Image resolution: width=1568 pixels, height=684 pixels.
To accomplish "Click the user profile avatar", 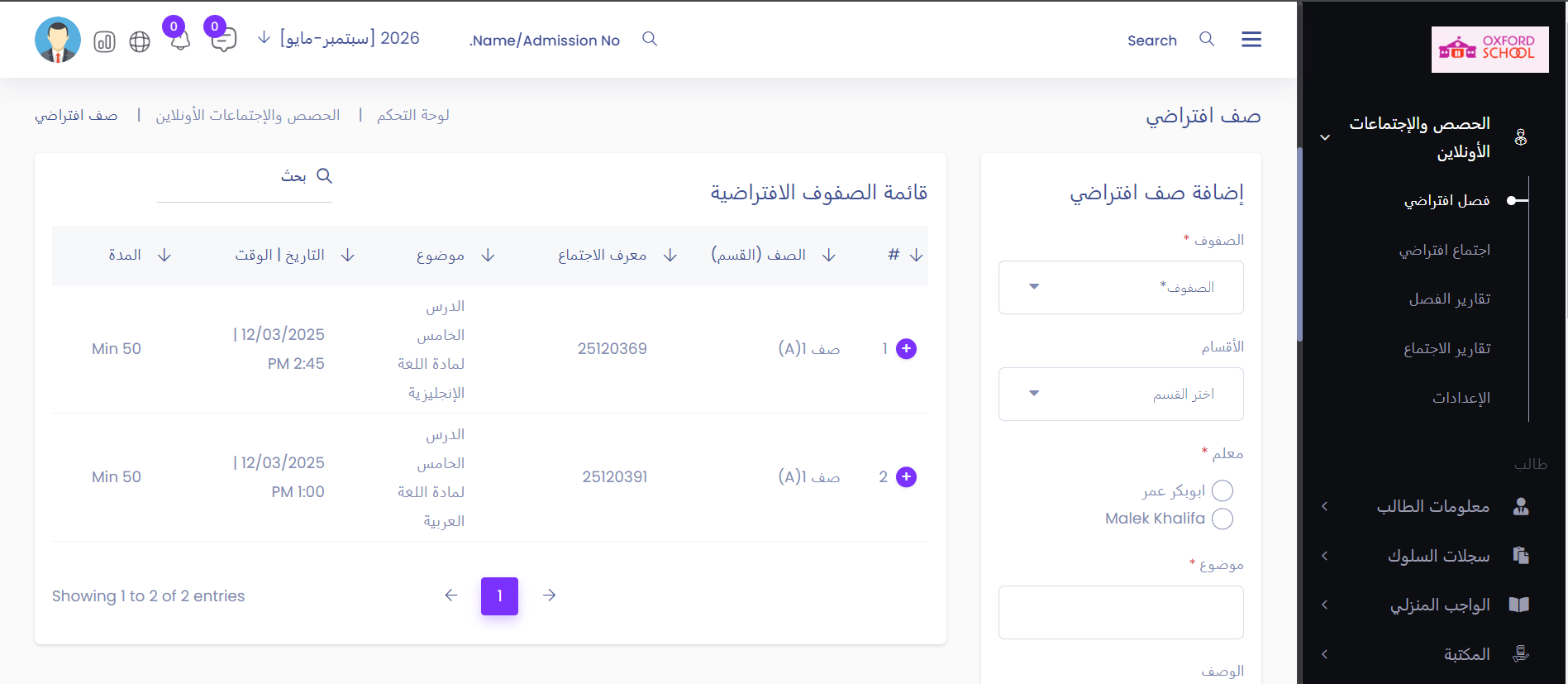I will pos(58,40).
